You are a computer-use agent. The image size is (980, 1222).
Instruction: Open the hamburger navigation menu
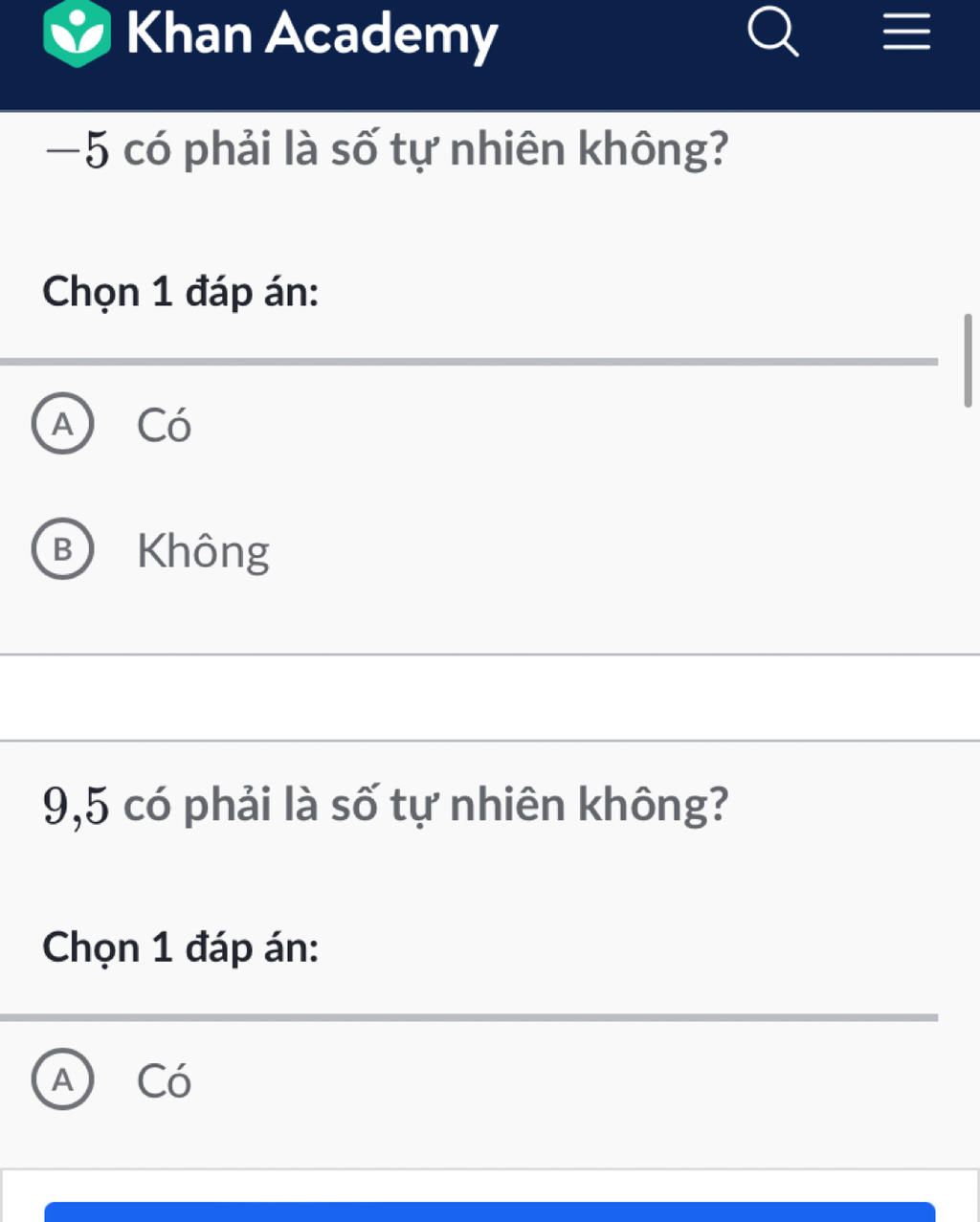905,33
